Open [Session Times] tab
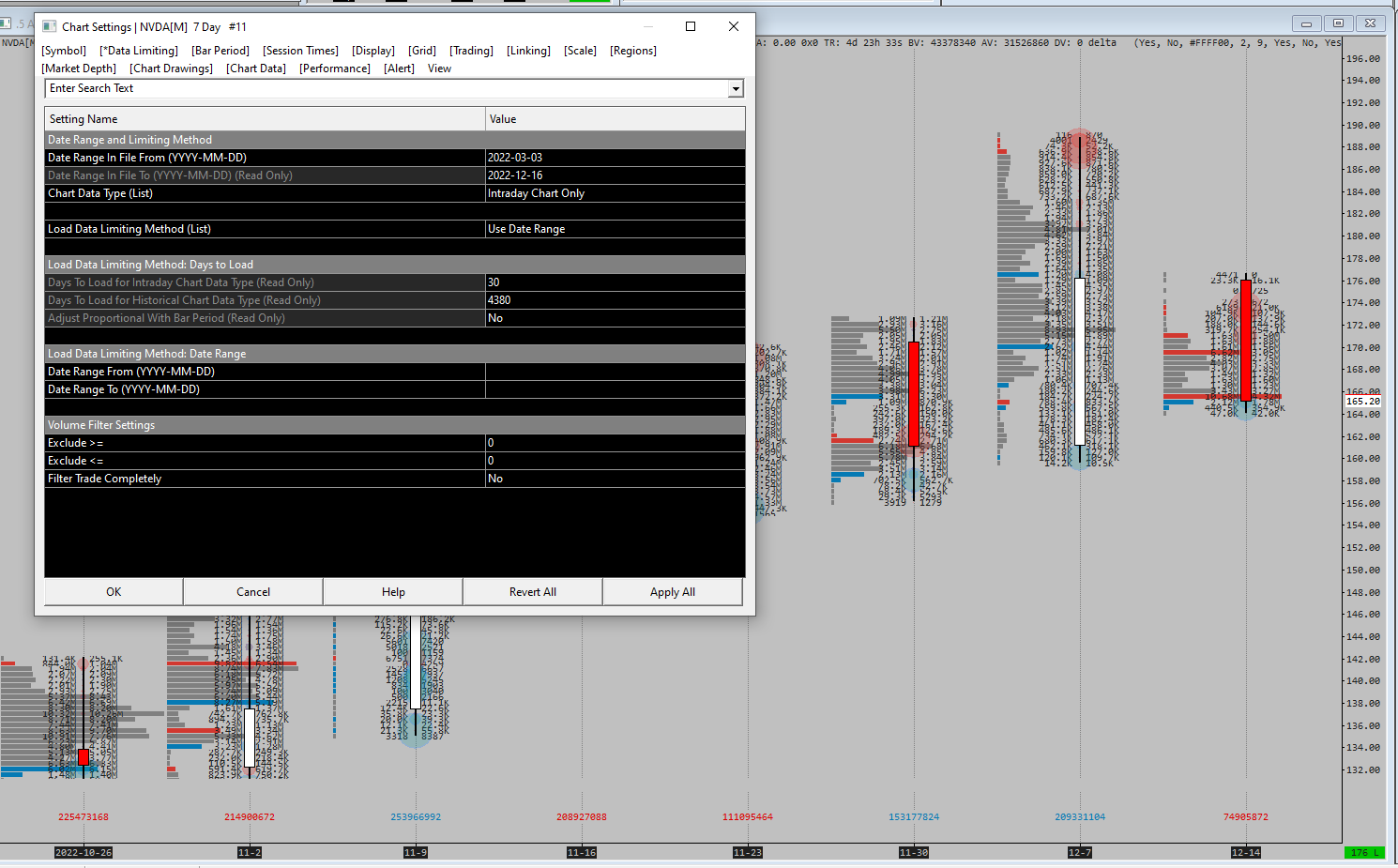This screenshot has width=1398, height=868. (x=300, y=51)
